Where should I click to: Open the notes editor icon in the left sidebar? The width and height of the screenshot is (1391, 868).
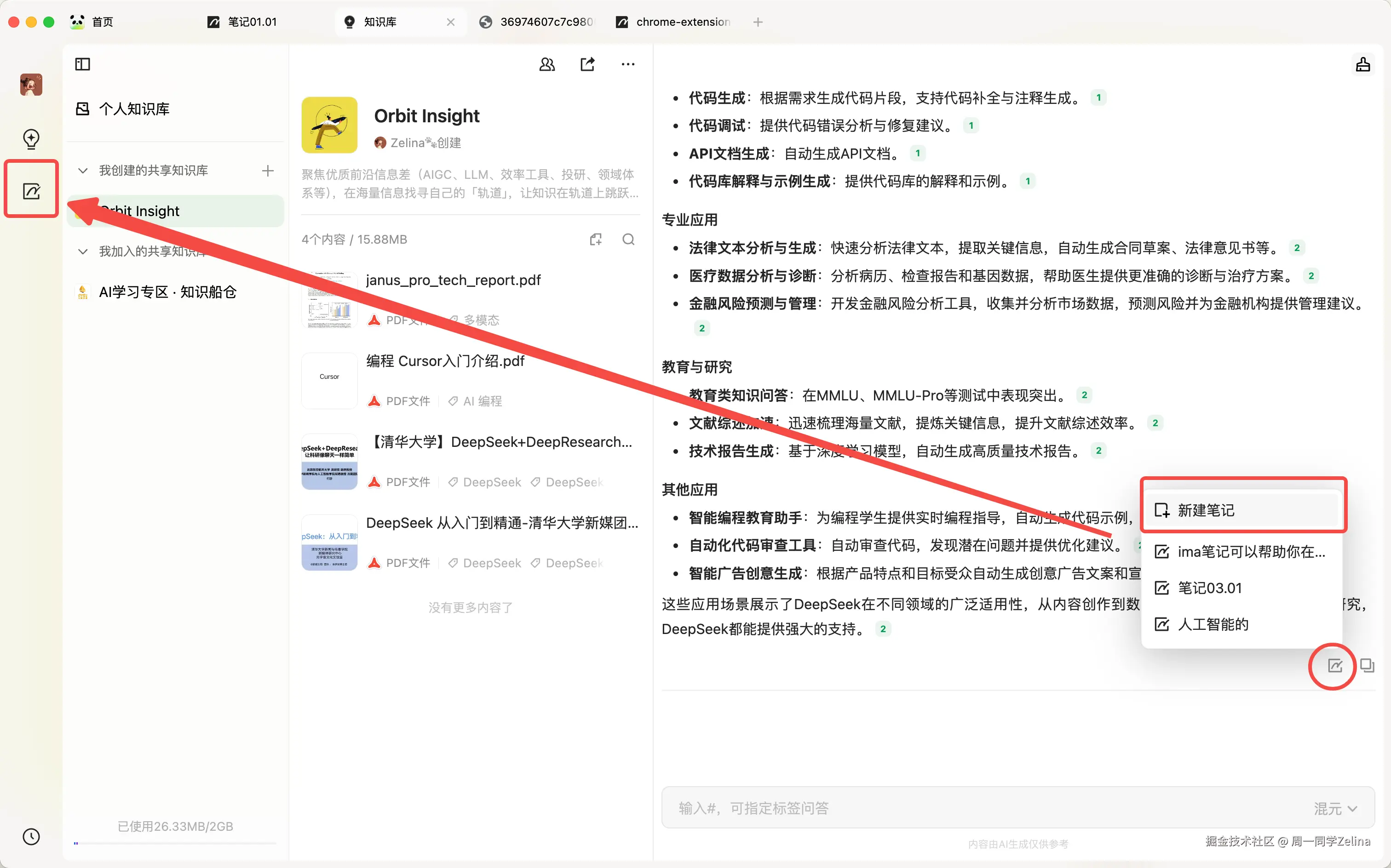31,191
